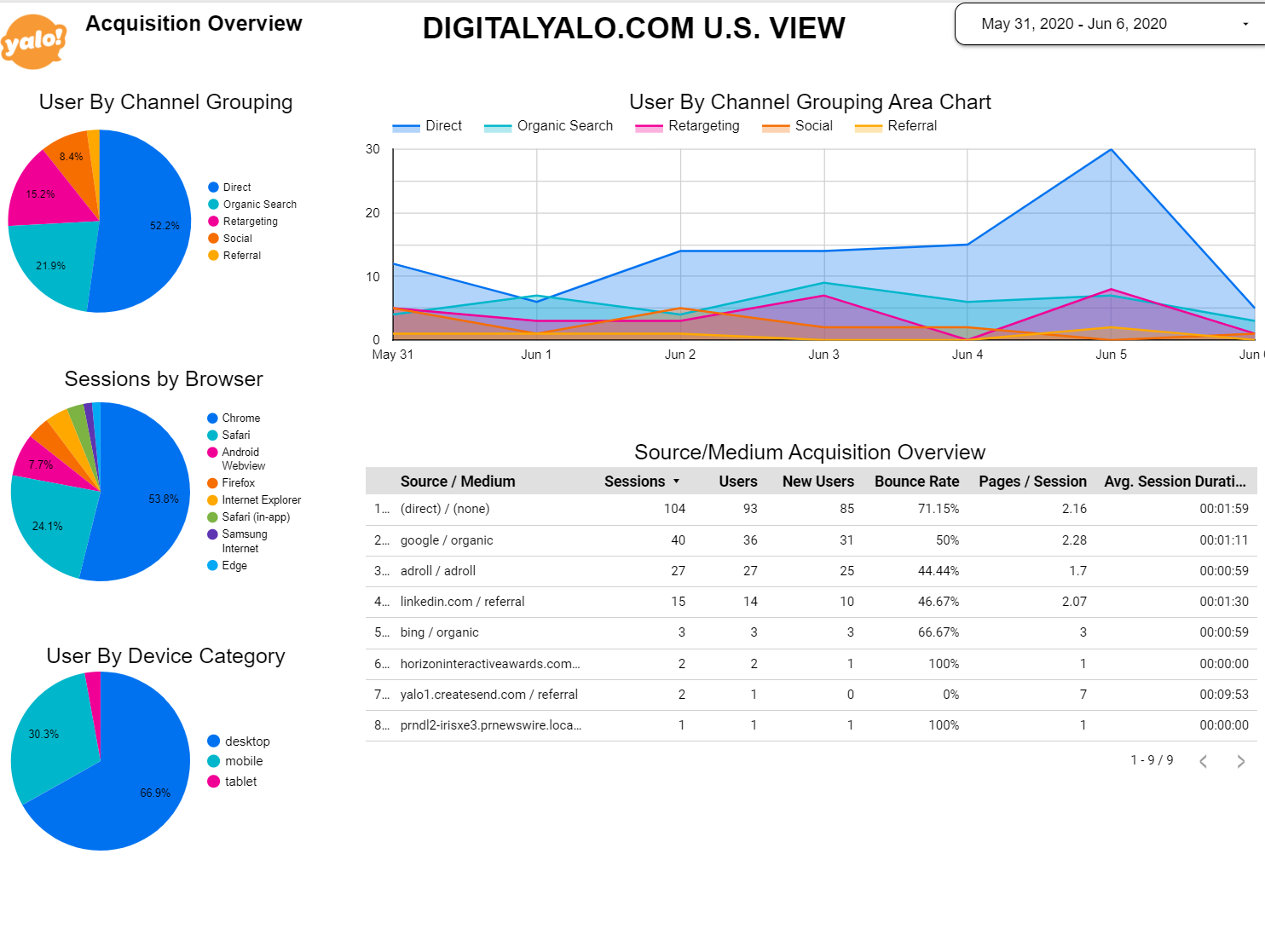Screen dimensions: 1265x952
Task: Click the Acquisition Overview page title
Action: pyautogui.click(x=194, y=24)
